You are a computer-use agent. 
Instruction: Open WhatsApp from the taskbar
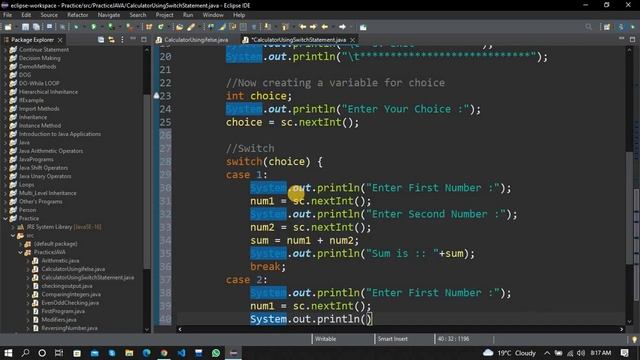216,353
